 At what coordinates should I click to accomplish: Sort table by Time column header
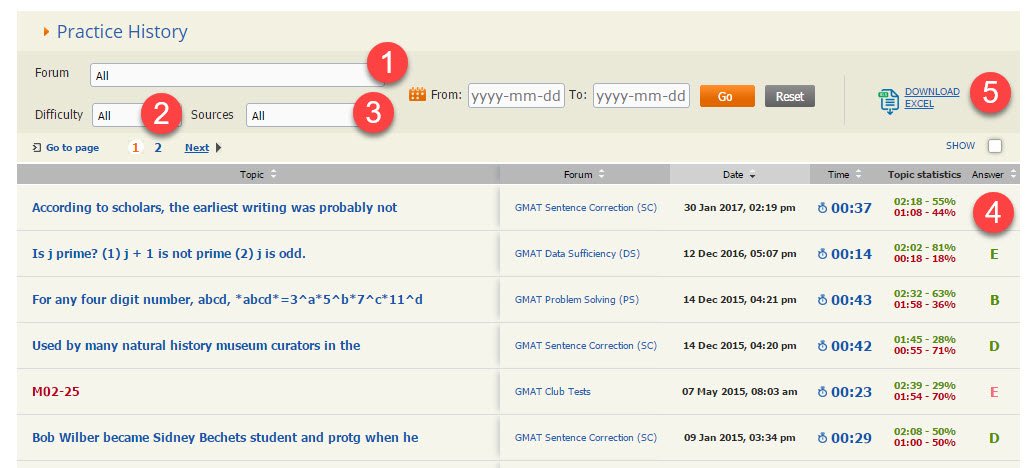pos(844,174)
